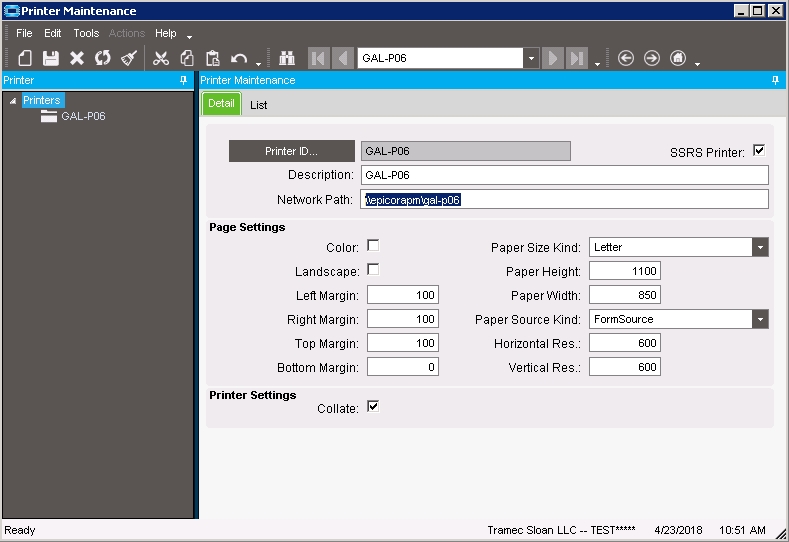Click the Paste clipboard icon
This screenshot has height=542, width=789.
click(213, 58)
